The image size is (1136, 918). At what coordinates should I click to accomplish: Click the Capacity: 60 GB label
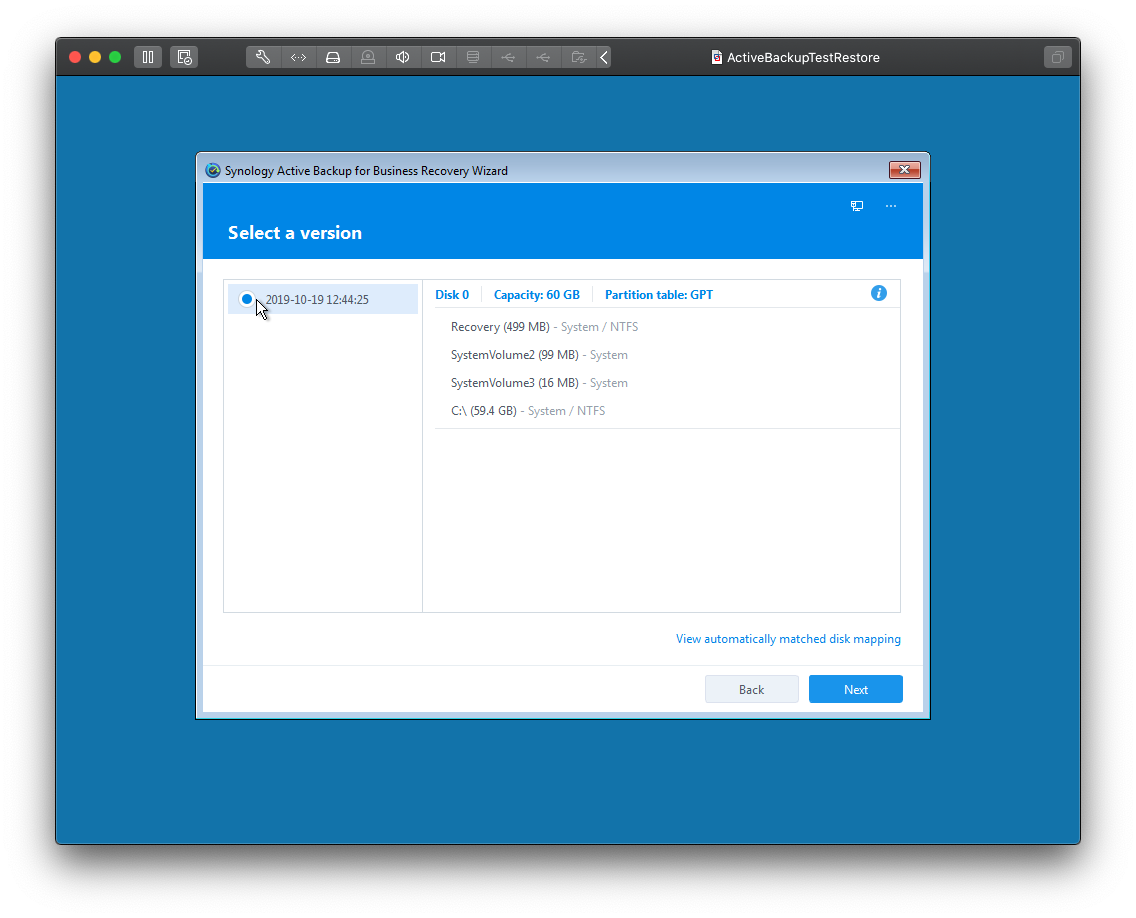(537, 295)
